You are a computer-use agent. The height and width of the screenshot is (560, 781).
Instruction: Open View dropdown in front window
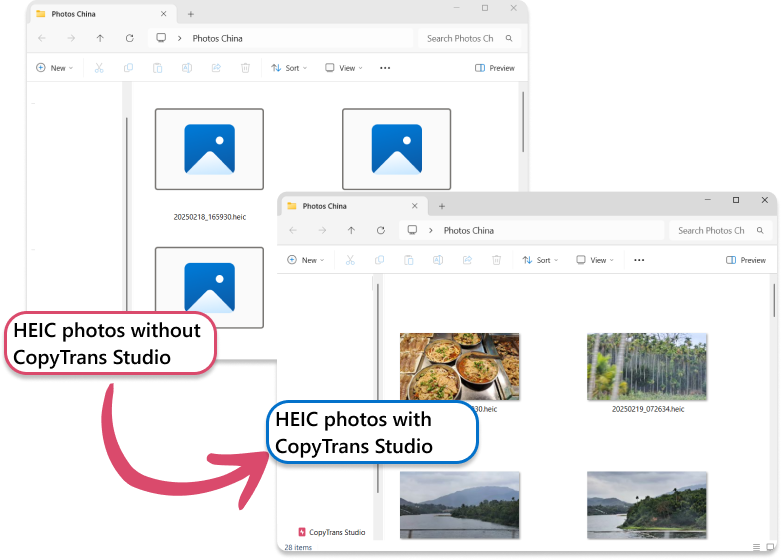coord(595,260)
